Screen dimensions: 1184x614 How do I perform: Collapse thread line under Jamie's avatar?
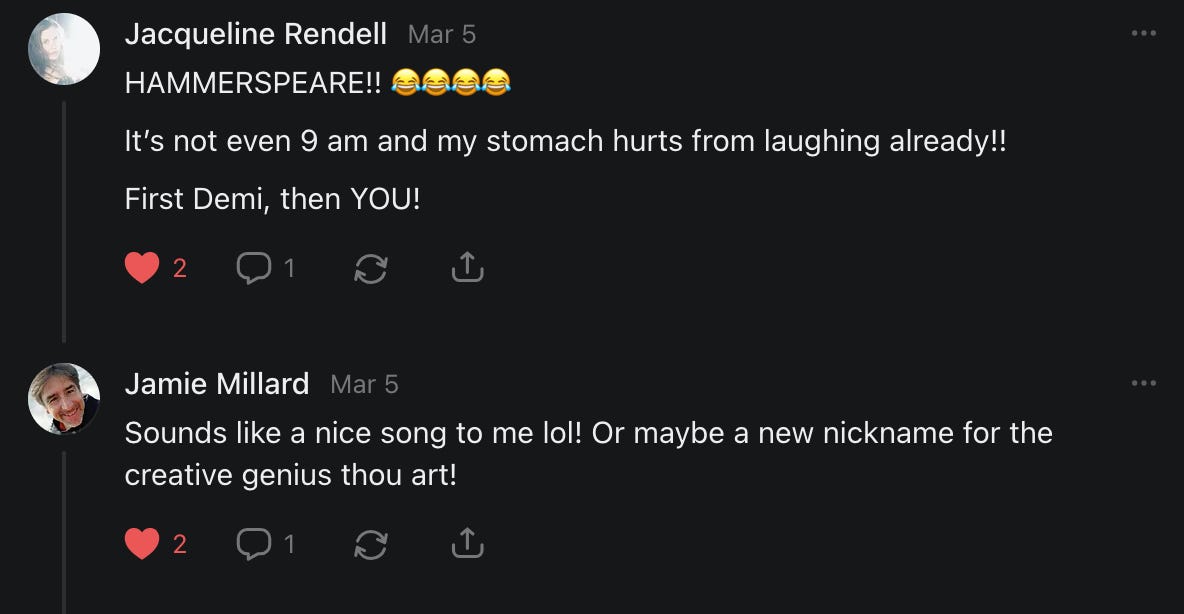pyautogui.click(x=64, y=530)
